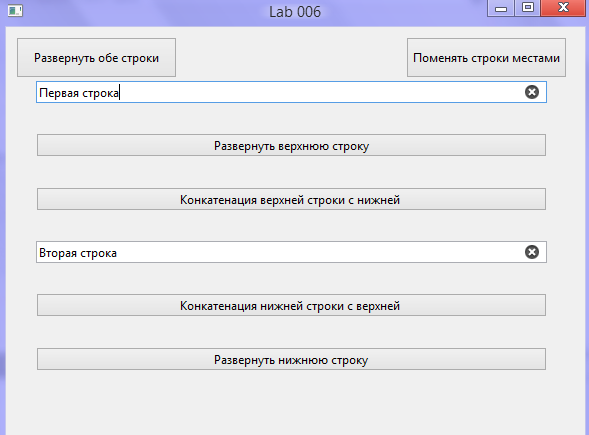Clear the "Первая строка" text field
Viewport: 589px width, 435px height.
click(532, 92)
